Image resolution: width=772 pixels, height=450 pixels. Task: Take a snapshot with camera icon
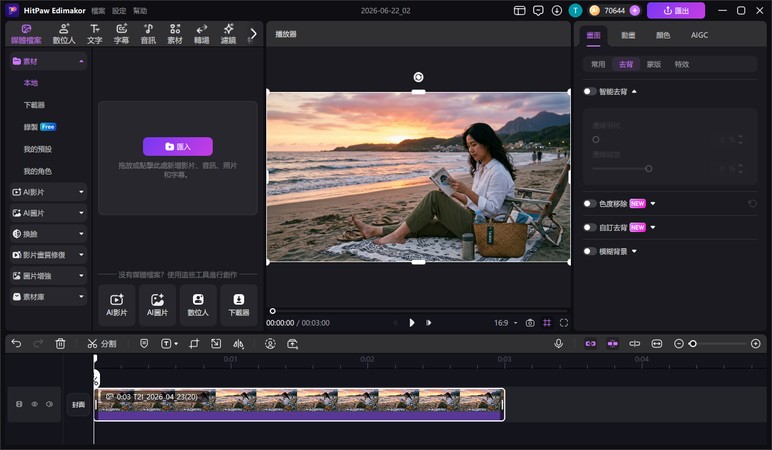tap(530, 323)
